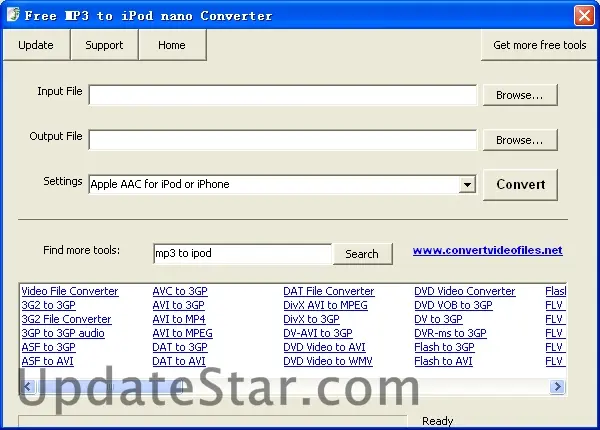600x430 pixels.
Task: Click the Search button
Action: (x=362, y=254)
